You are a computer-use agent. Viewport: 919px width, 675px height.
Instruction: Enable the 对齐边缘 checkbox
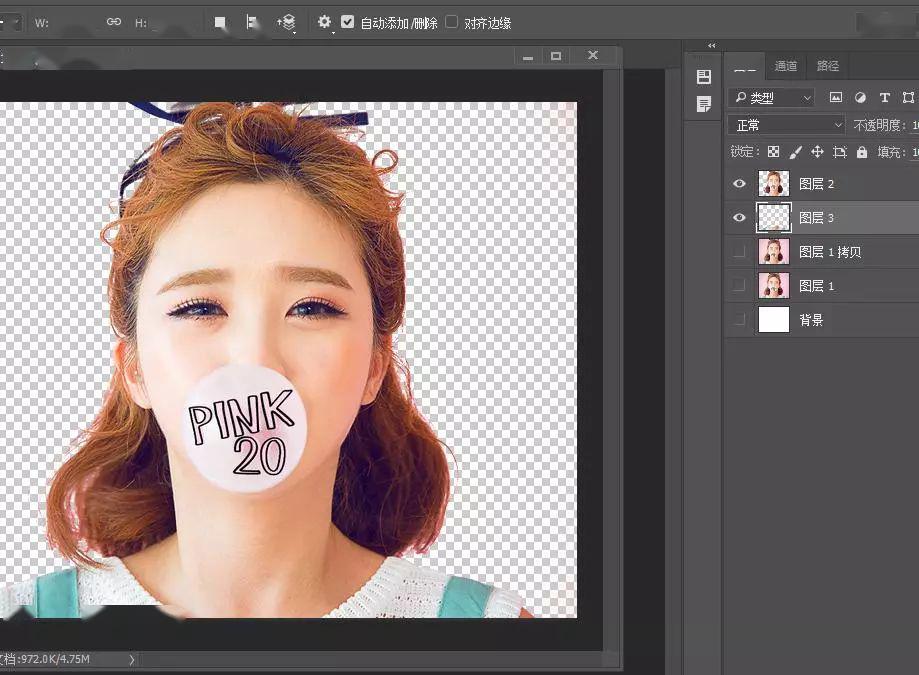pos(451,22)
